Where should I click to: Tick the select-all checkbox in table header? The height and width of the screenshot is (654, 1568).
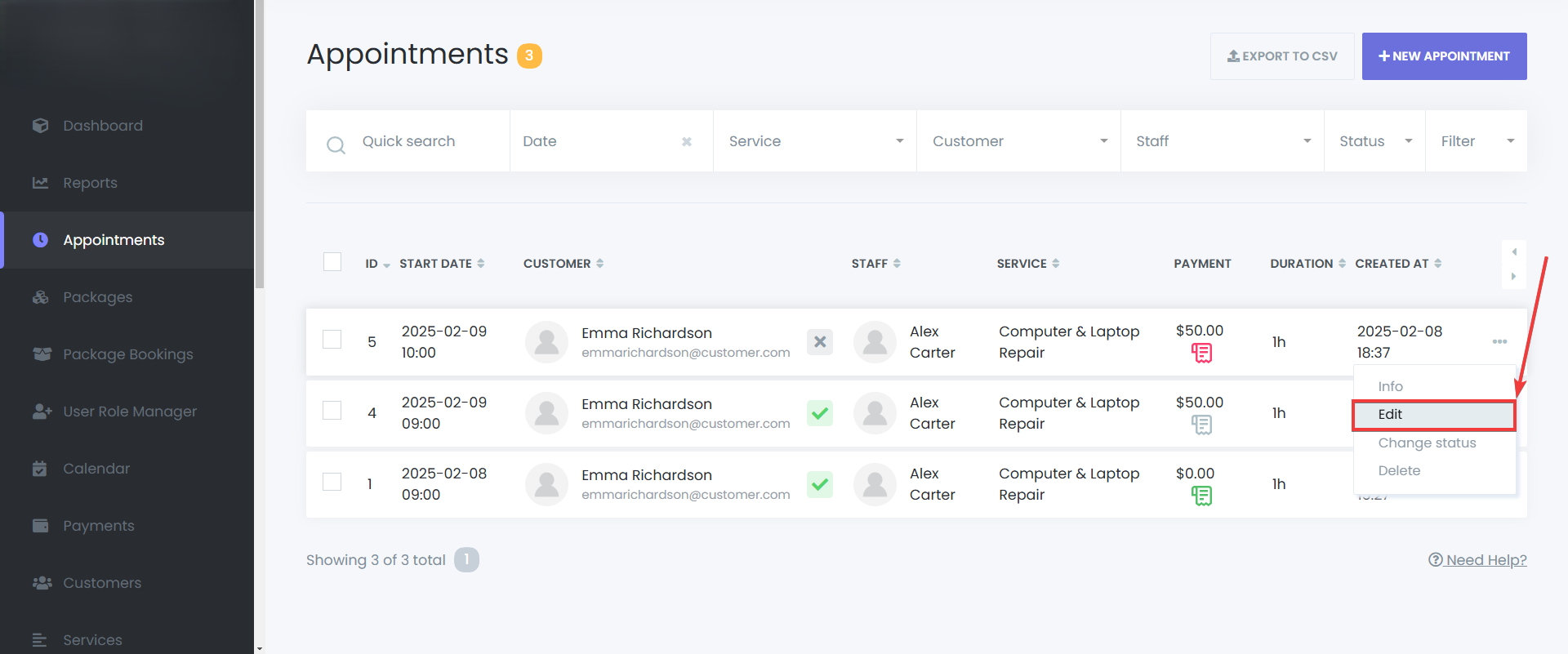click(332, 262)
